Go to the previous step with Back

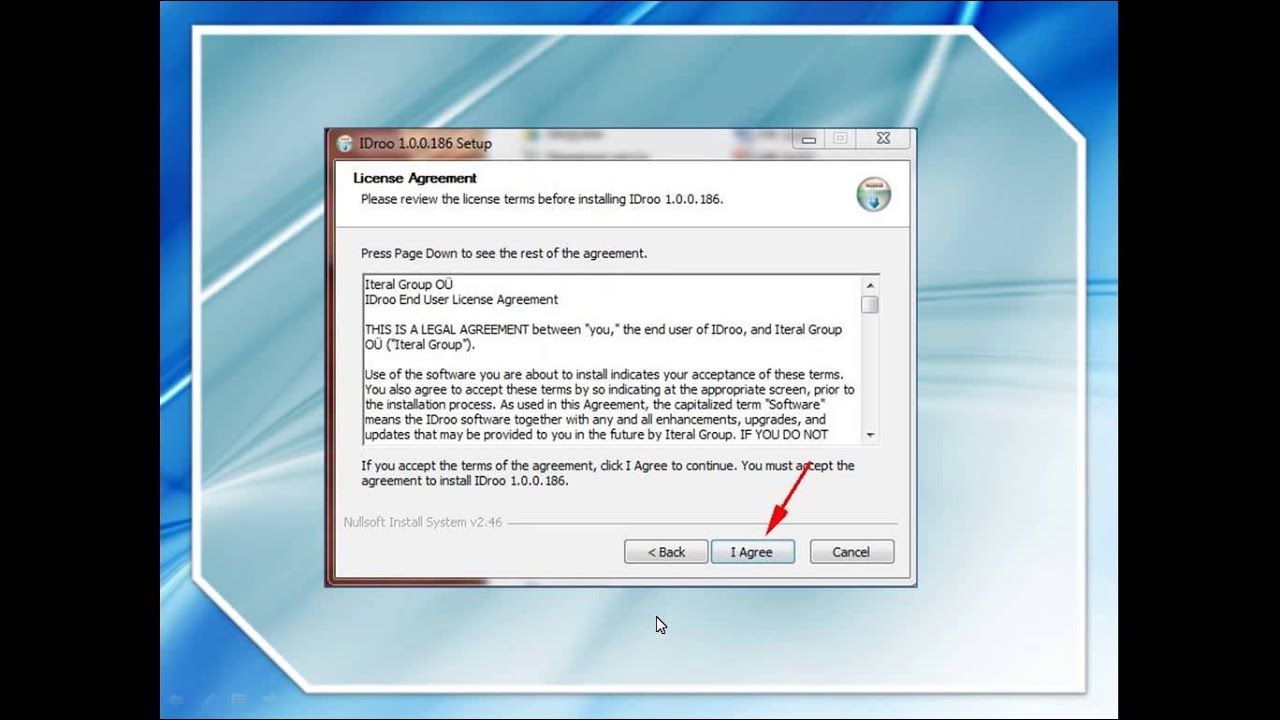pos(666,552)
